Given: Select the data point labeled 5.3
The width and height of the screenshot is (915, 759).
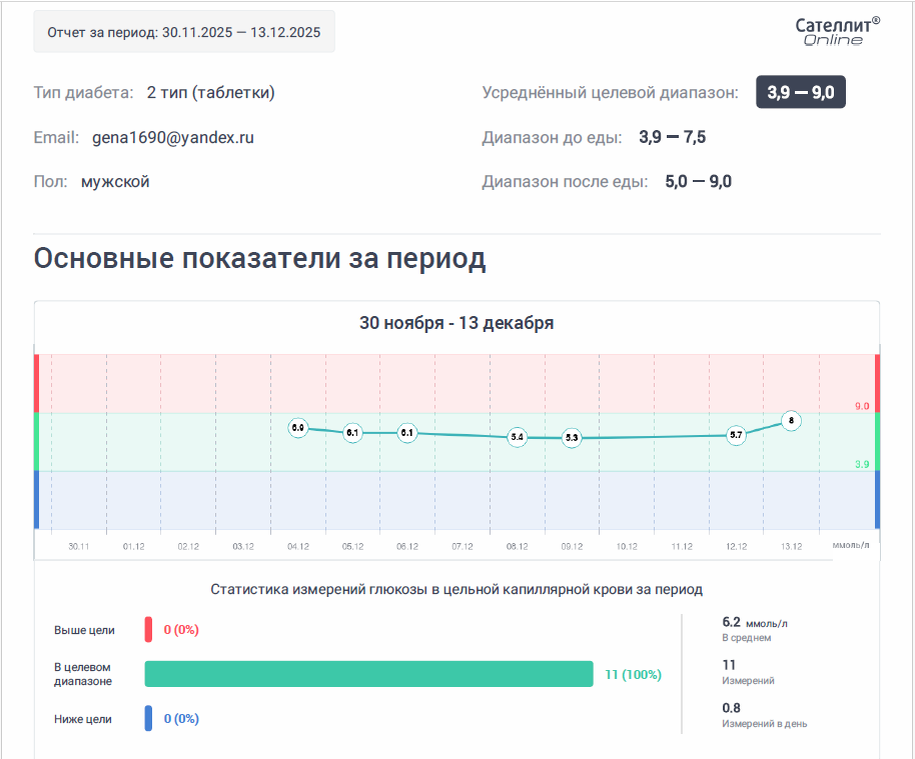Looking at the screenshot, I should [x=570, y=438].
